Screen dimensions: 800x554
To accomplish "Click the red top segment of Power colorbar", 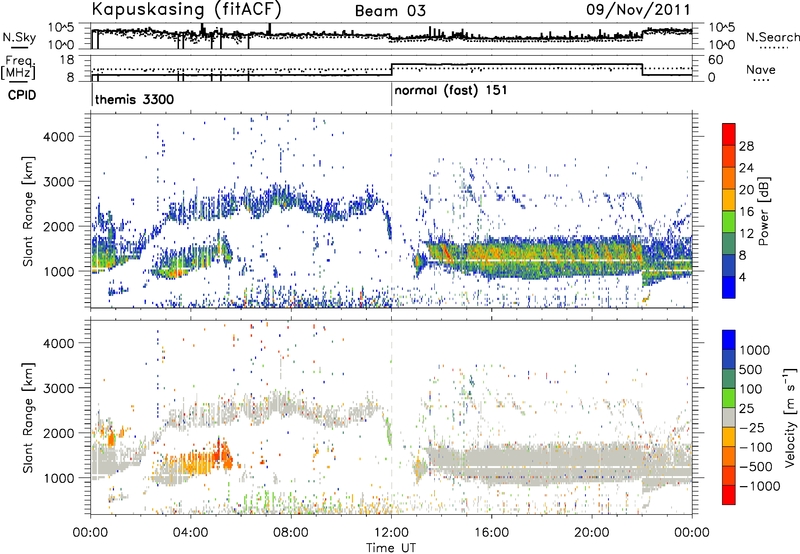I will click(729, 135).
